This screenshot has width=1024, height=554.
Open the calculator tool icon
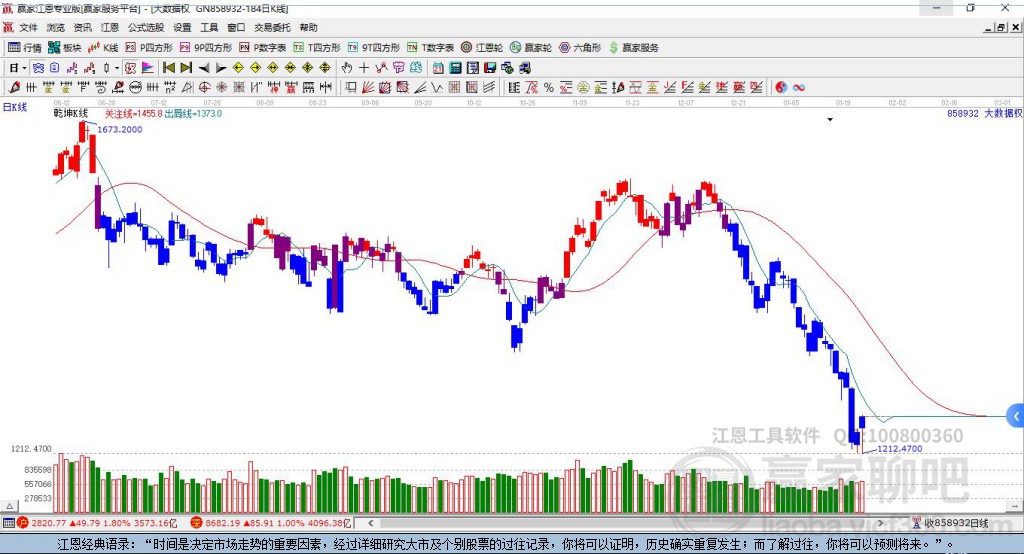pyautogui.click(x=456, y=68)
